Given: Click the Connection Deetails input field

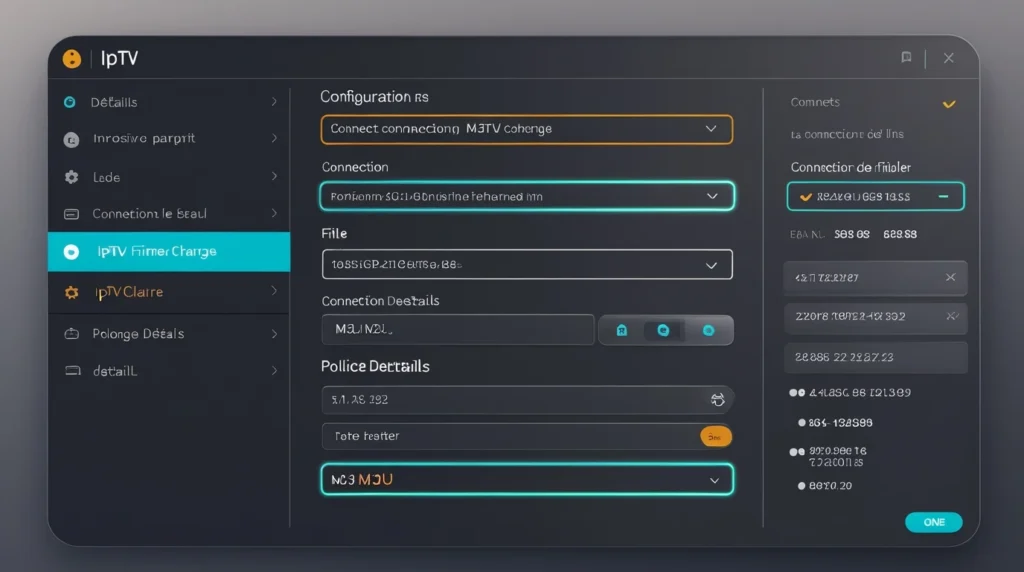Looking at the screenshot, I should point(458,330).
